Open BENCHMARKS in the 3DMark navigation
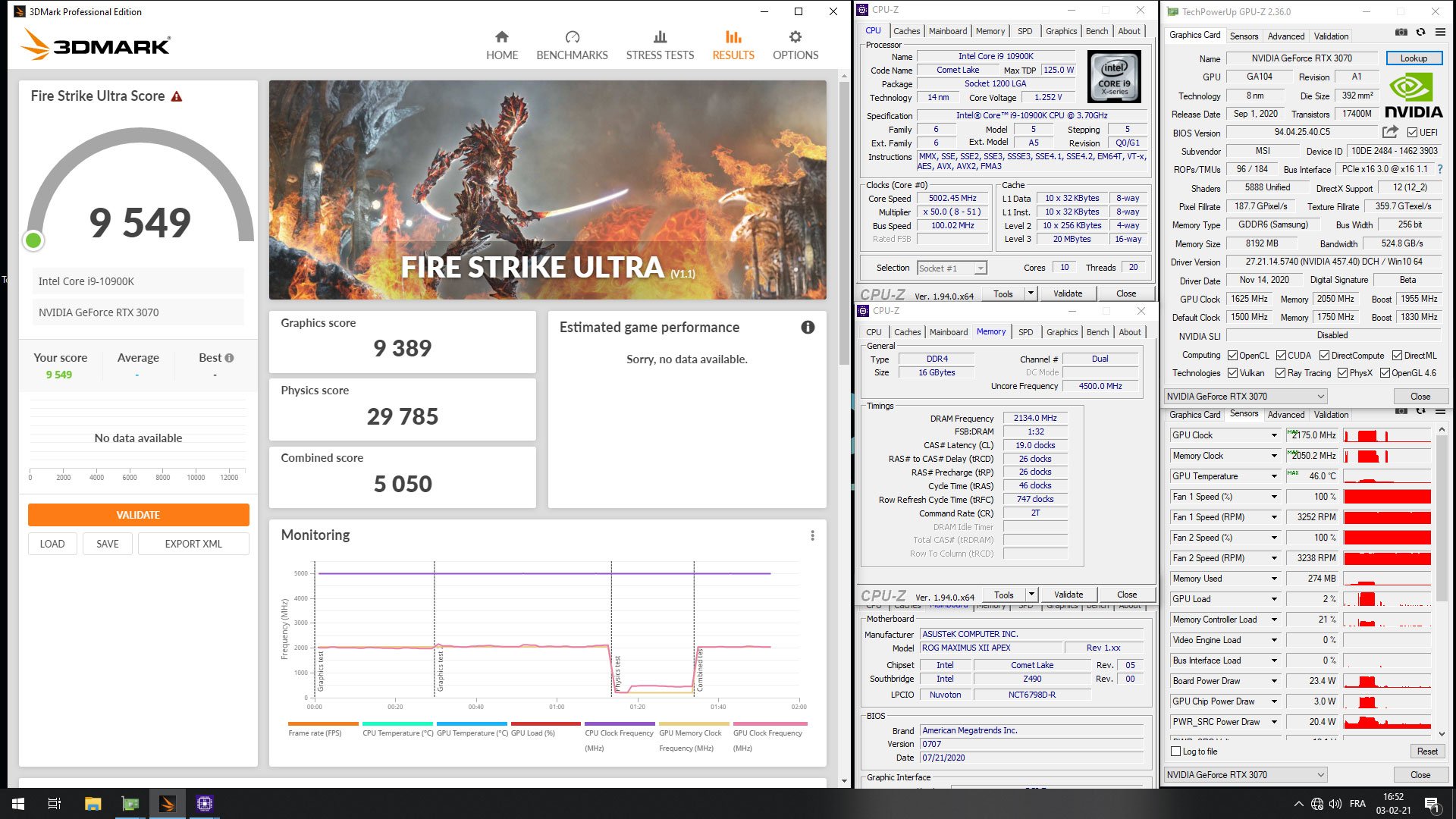Image resolution: width=1456 pixels, height=819 pixels. pyautogui.click(x=572, y=45)
